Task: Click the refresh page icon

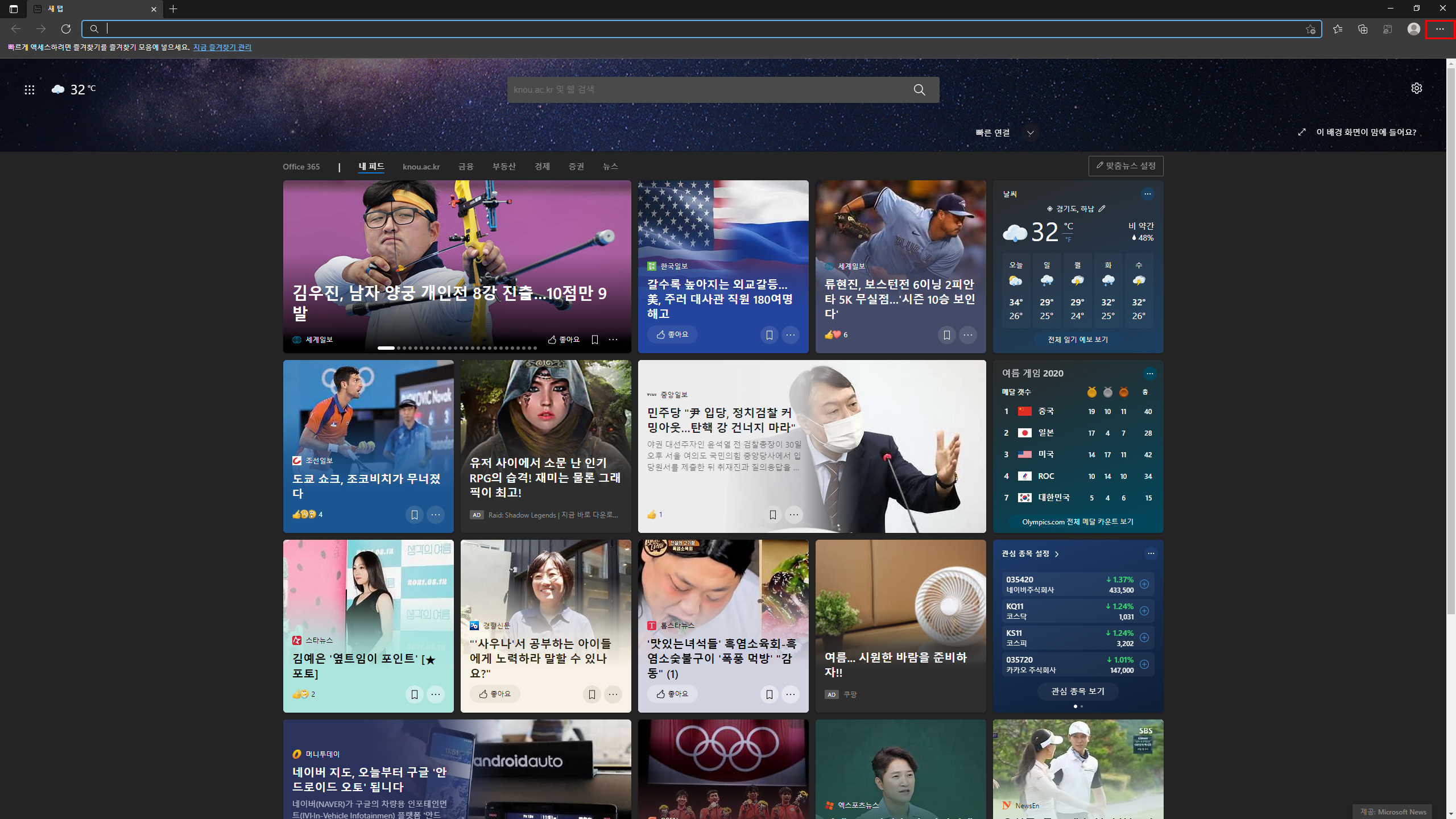Action: (66, 29)
